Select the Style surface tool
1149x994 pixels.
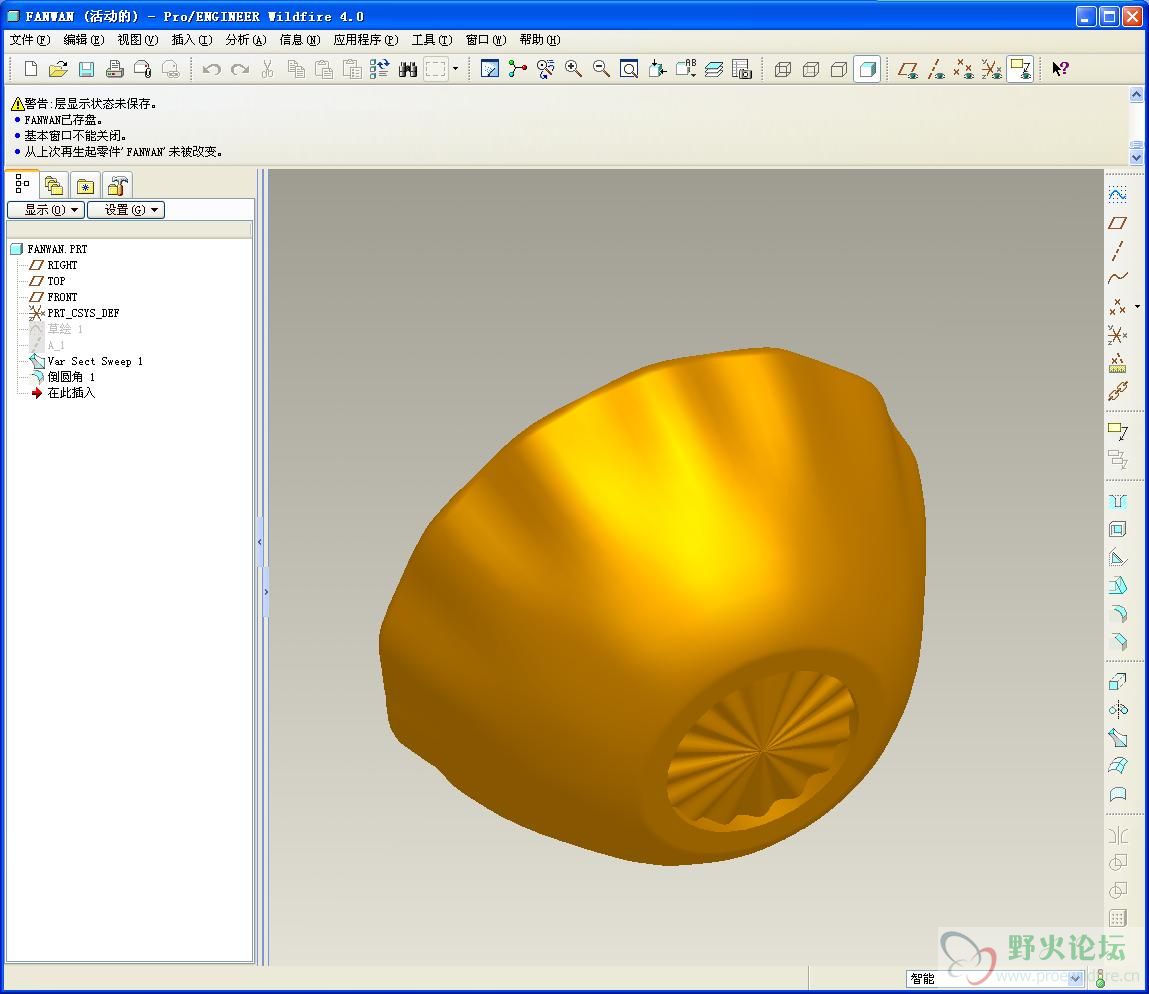click(x=1117, y=794)
